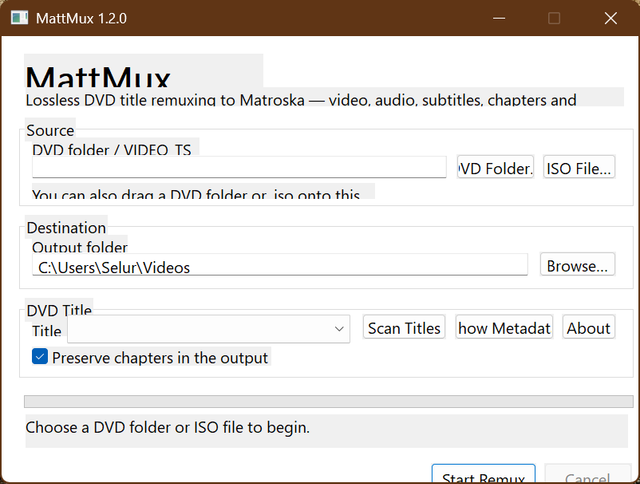The width and height of the screenshot is (640, 484).
Task: Click the MattMux app icon in title bar
Action: [19, 18]
